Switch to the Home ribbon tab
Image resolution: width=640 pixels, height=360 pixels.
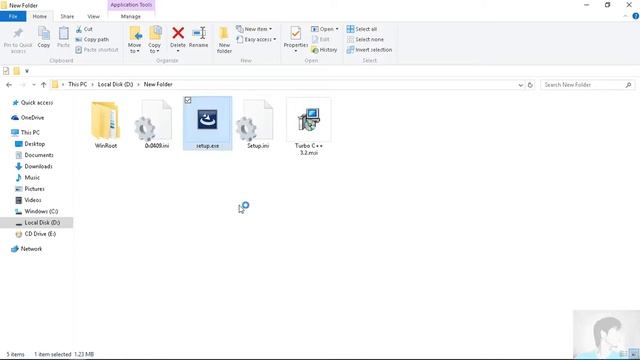click(40, 16)
